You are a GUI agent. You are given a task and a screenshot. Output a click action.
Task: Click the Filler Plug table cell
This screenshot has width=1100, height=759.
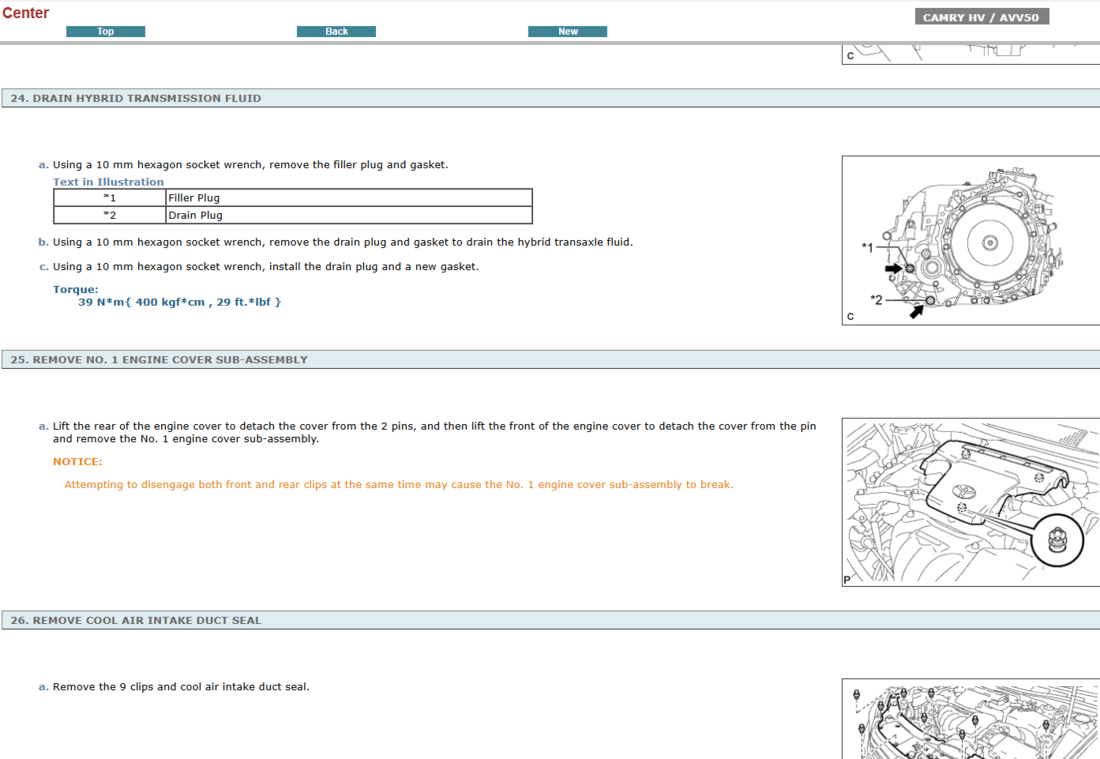click(194, 198)
